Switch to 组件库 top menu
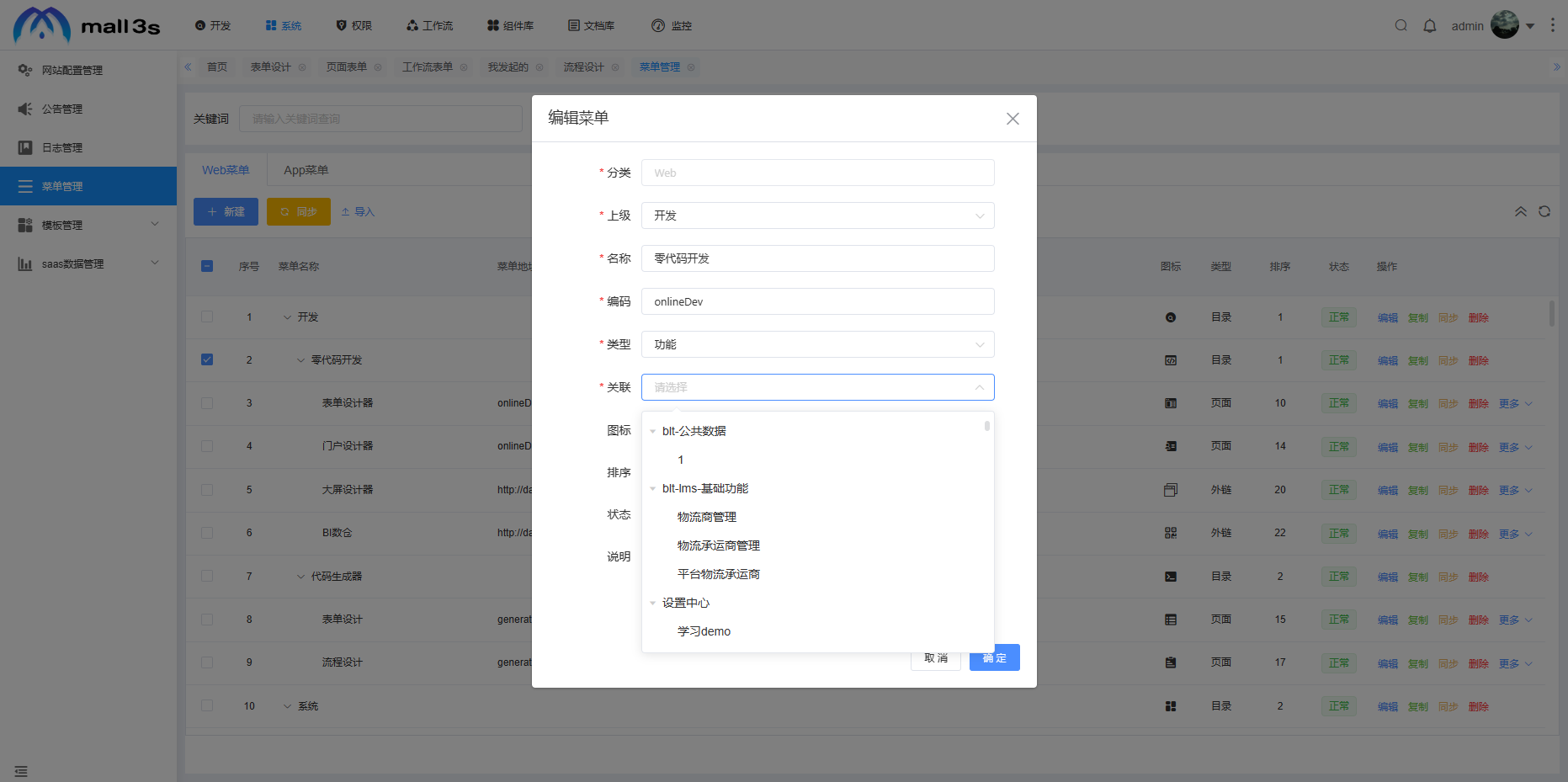 [x=511, y=26]
